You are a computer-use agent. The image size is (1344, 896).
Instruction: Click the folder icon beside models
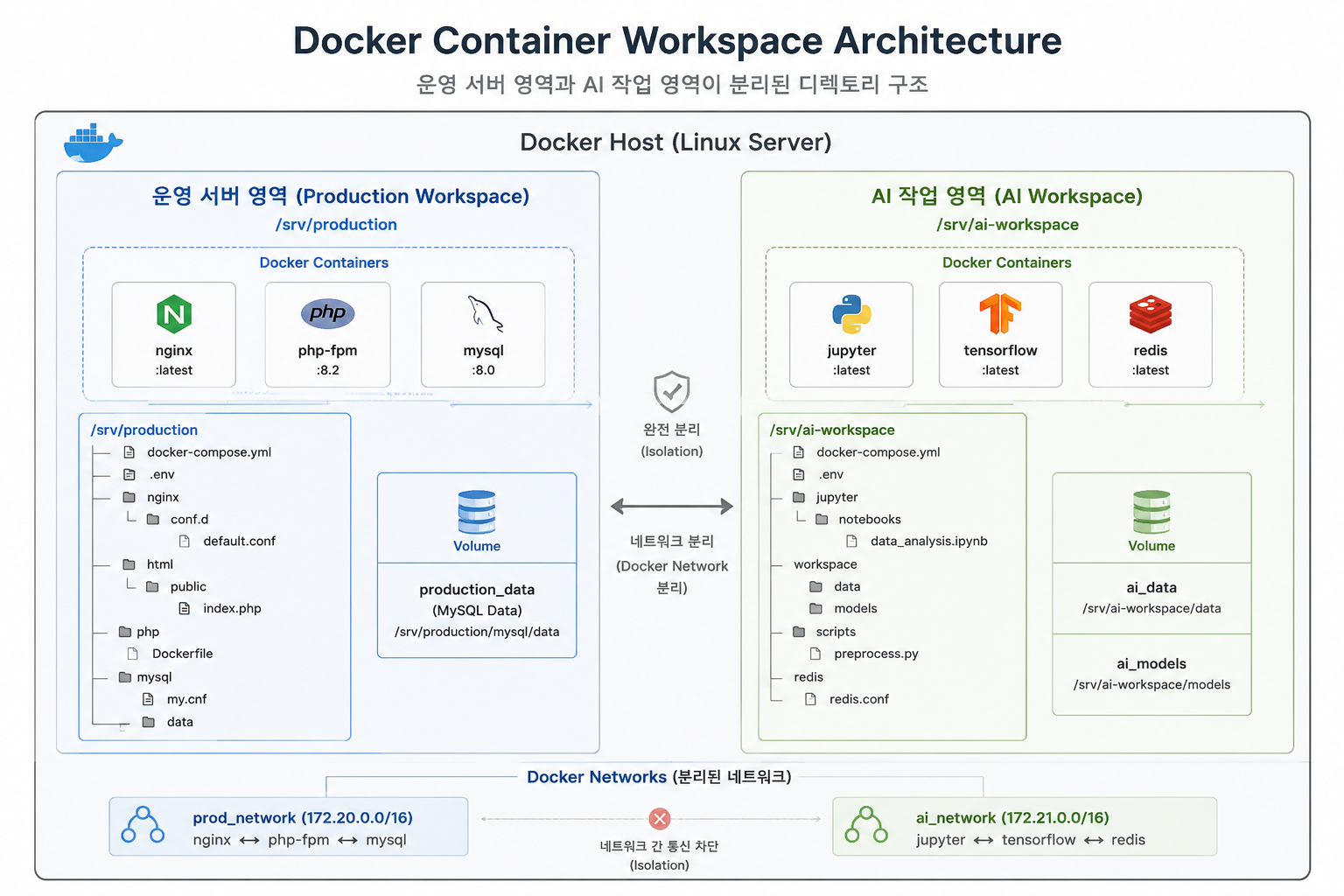click(x=815, y=608)
